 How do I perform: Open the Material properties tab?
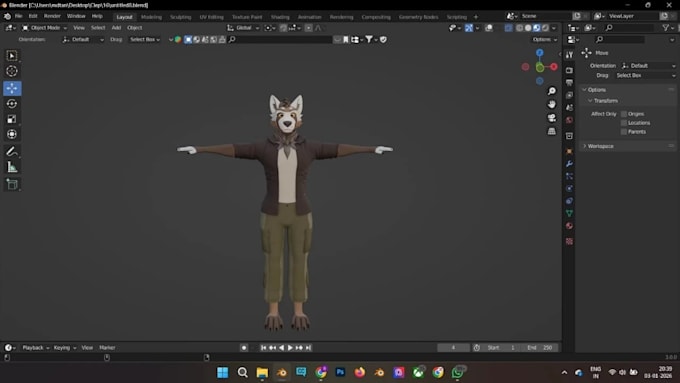click(x=569, y=226)
